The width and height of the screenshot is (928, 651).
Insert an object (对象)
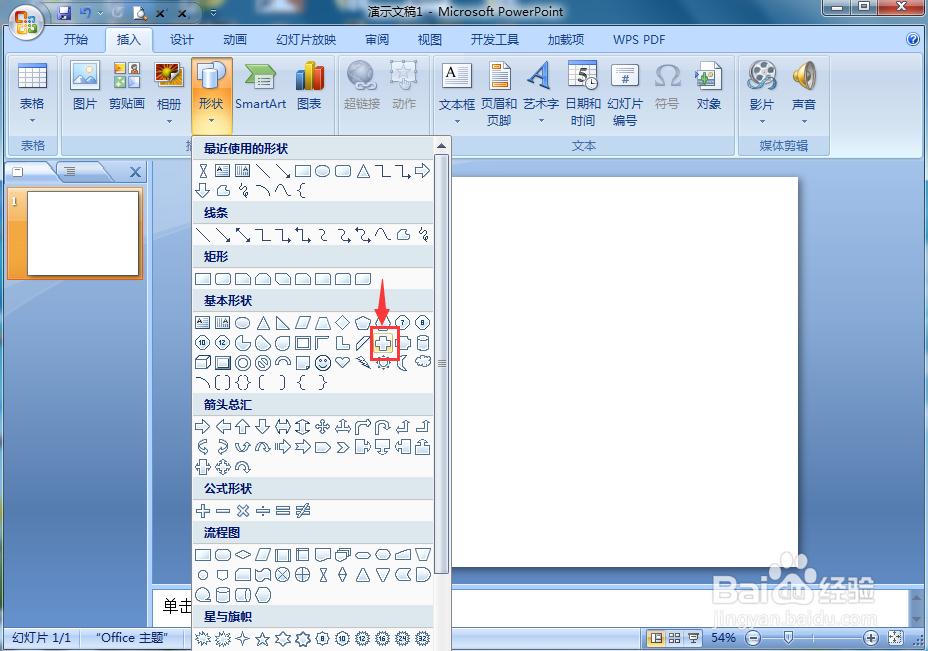708,86
